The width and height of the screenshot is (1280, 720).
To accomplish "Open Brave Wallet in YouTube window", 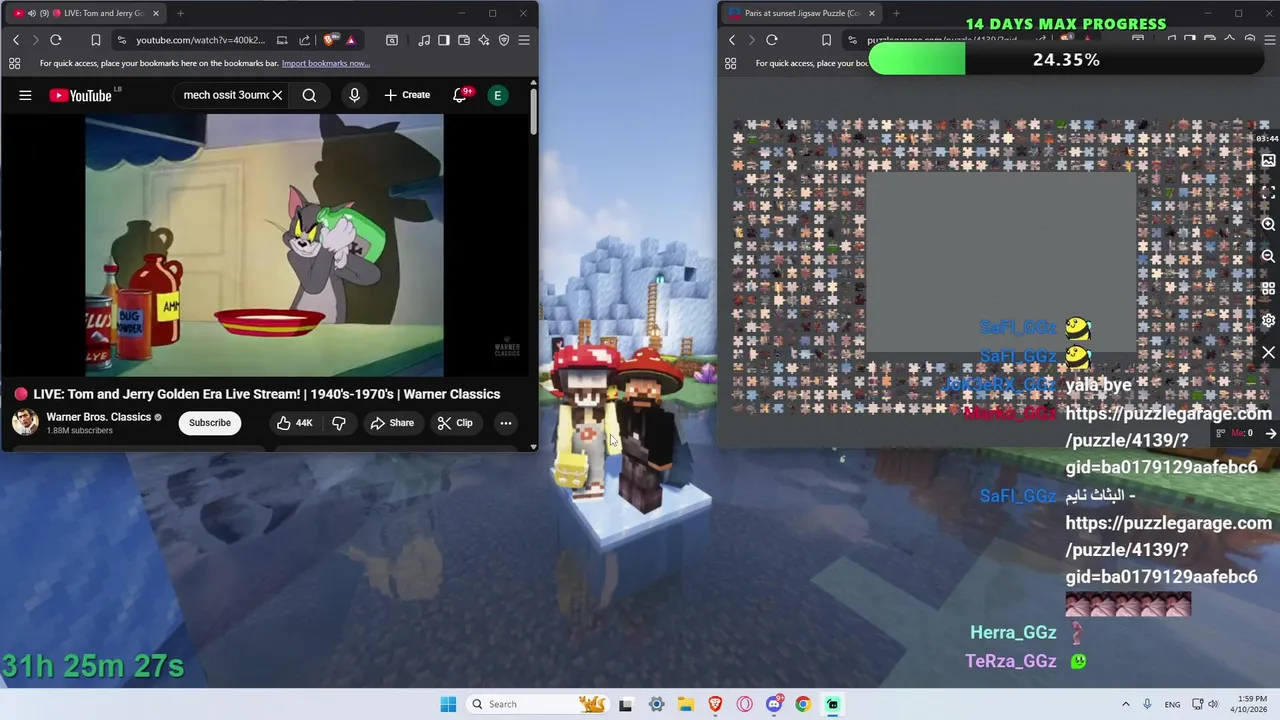I will click(464, 40).
